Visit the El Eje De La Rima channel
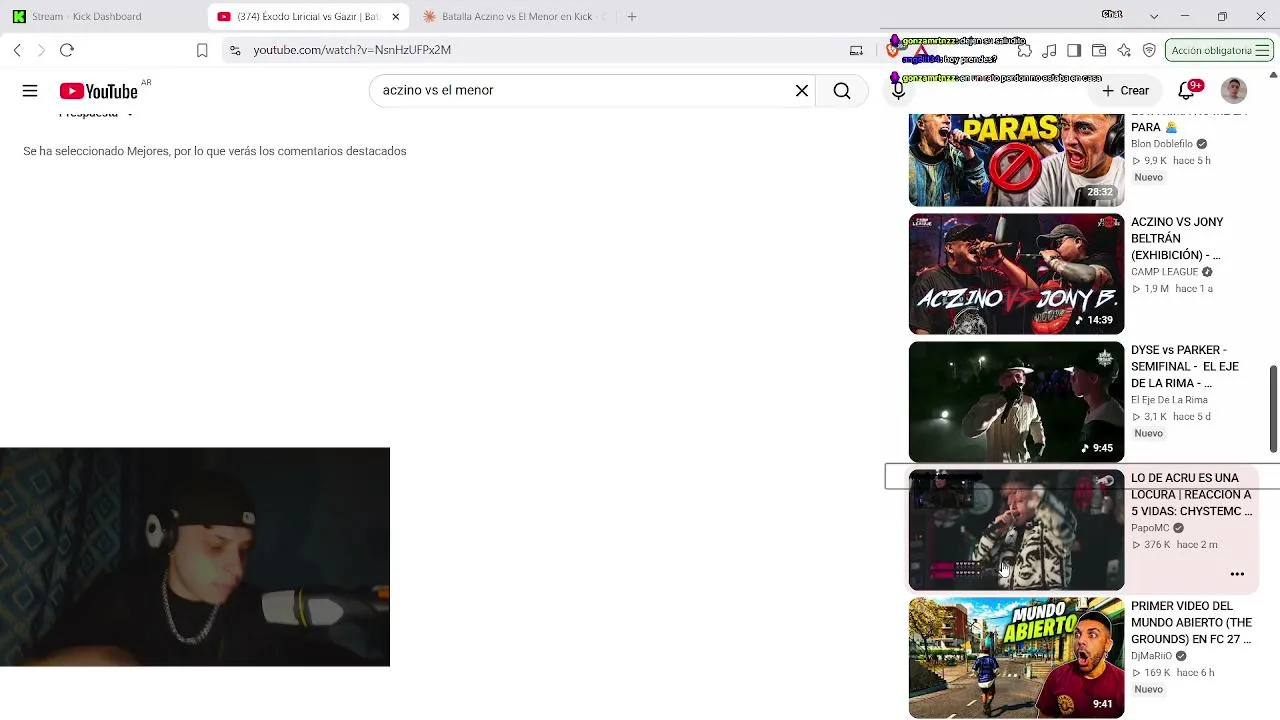Screen dimensions: 1280x720 (x=1169, y=400)
